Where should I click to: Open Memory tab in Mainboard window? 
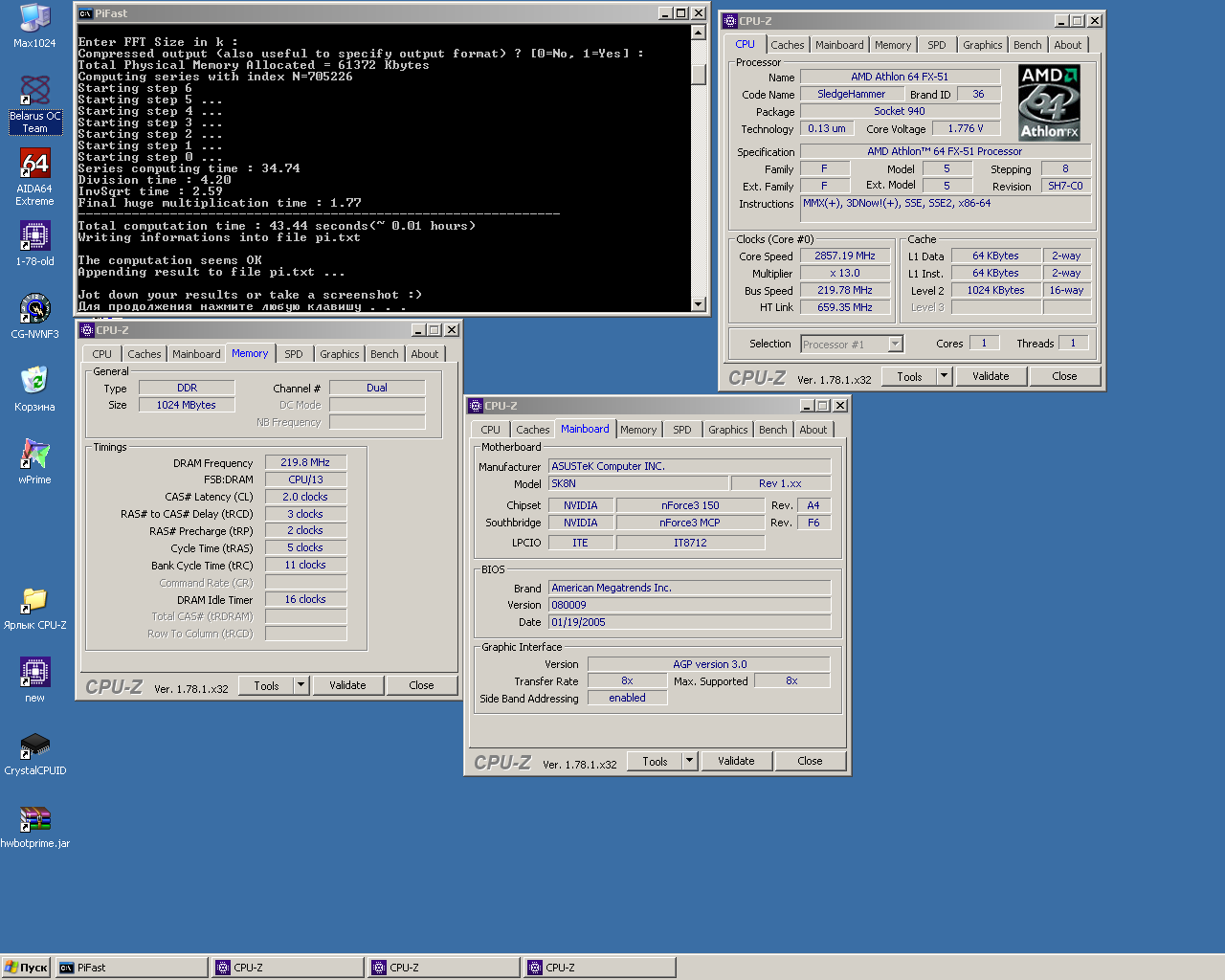(x=638, y=430)
